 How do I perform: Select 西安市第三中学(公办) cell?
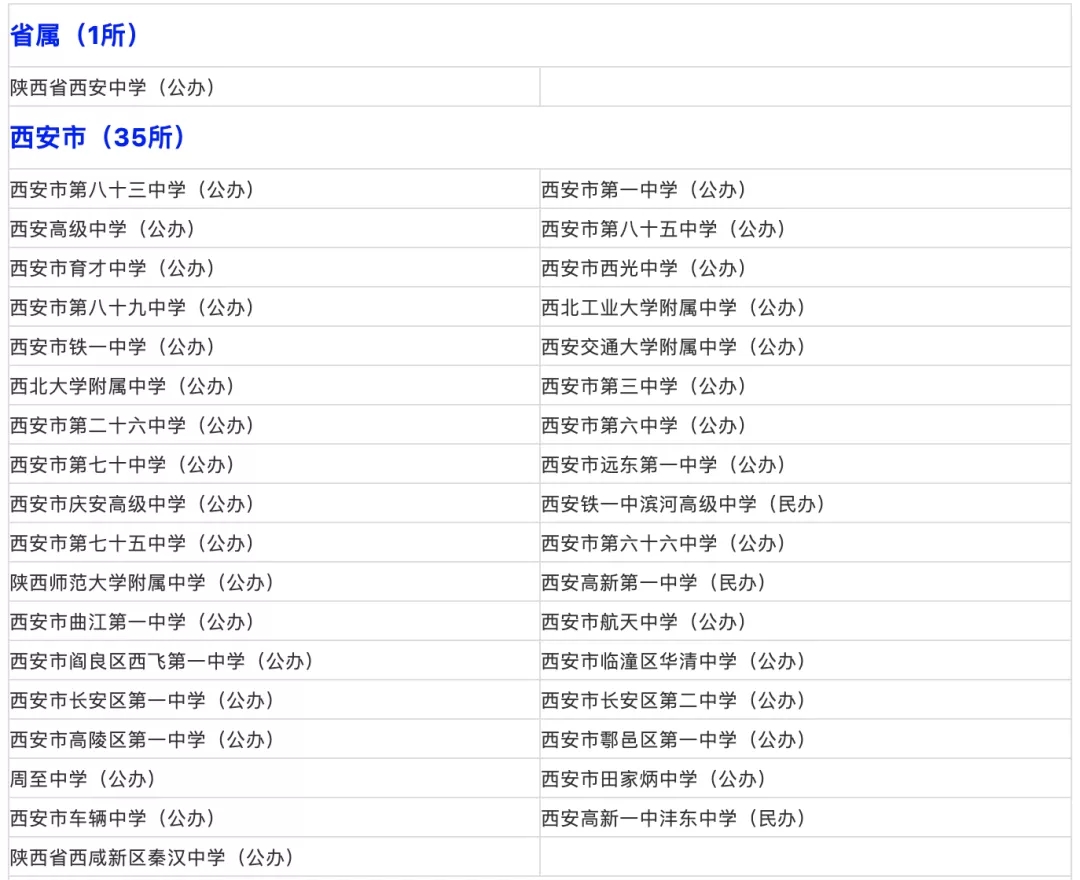pyautogui.click(x=805, y=385)
